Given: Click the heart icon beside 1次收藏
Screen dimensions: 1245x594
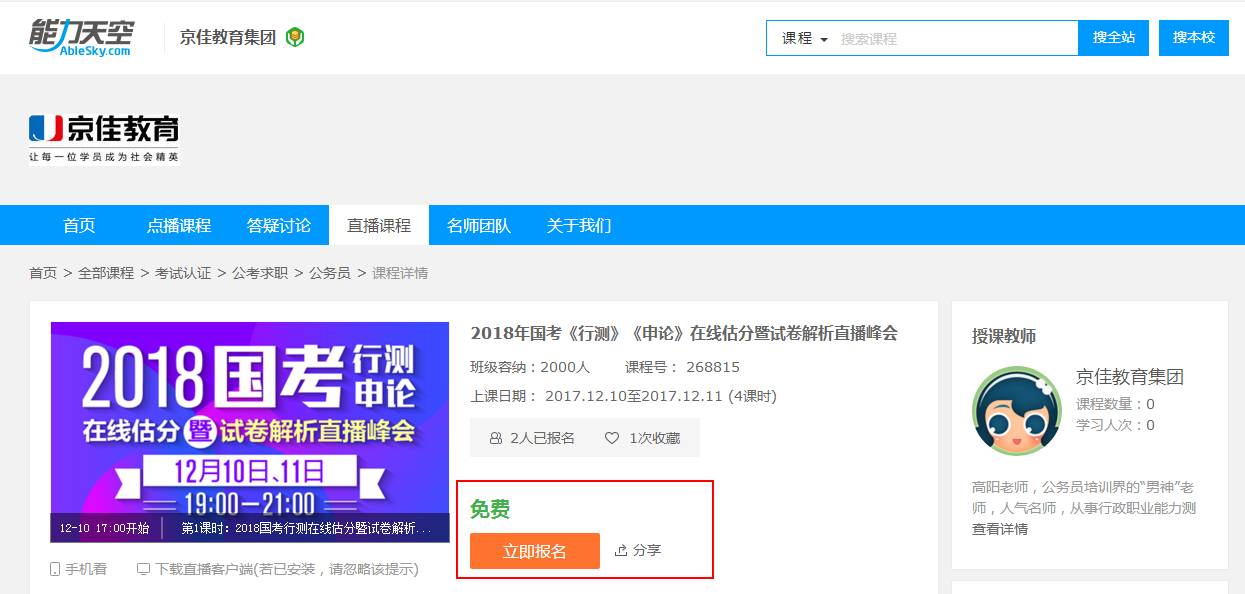Looking at the screenshot, I should [612, 438].
